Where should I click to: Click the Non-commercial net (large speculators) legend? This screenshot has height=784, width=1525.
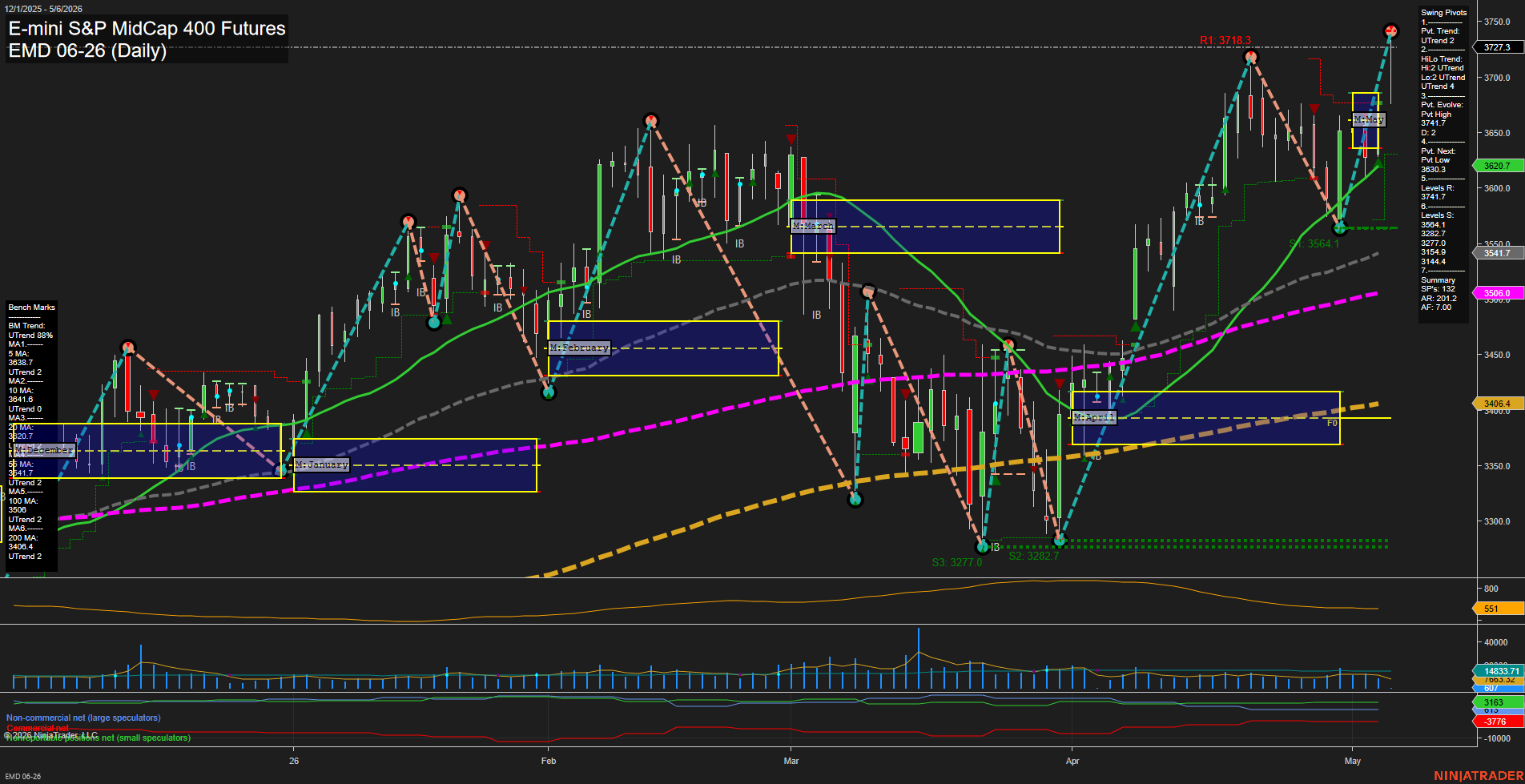point(83,718)
